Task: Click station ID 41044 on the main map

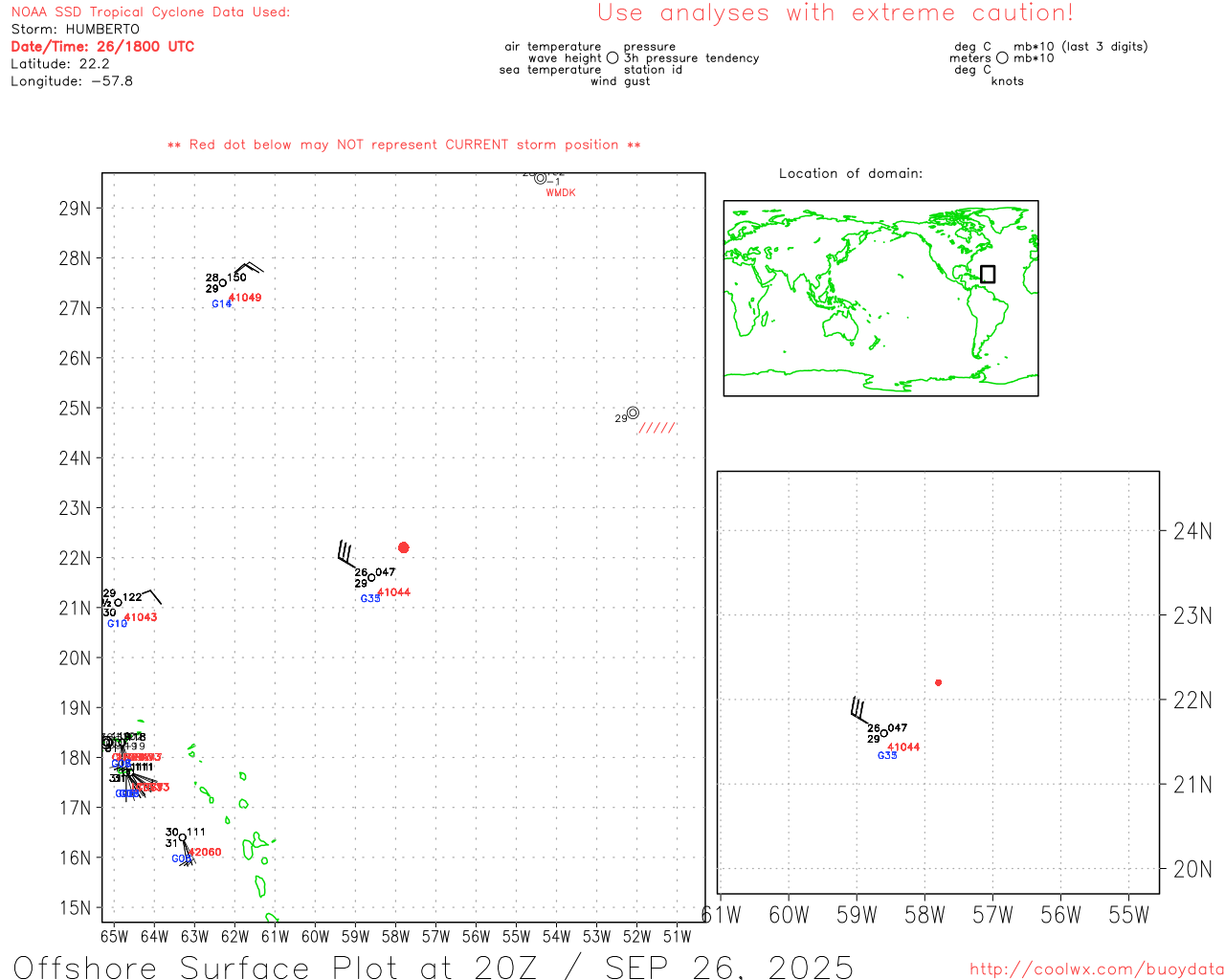Action: coord(394,592)
